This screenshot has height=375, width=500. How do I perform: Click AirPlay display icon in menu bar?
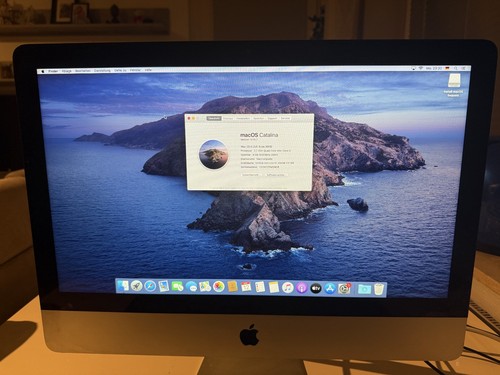(413, 68)
